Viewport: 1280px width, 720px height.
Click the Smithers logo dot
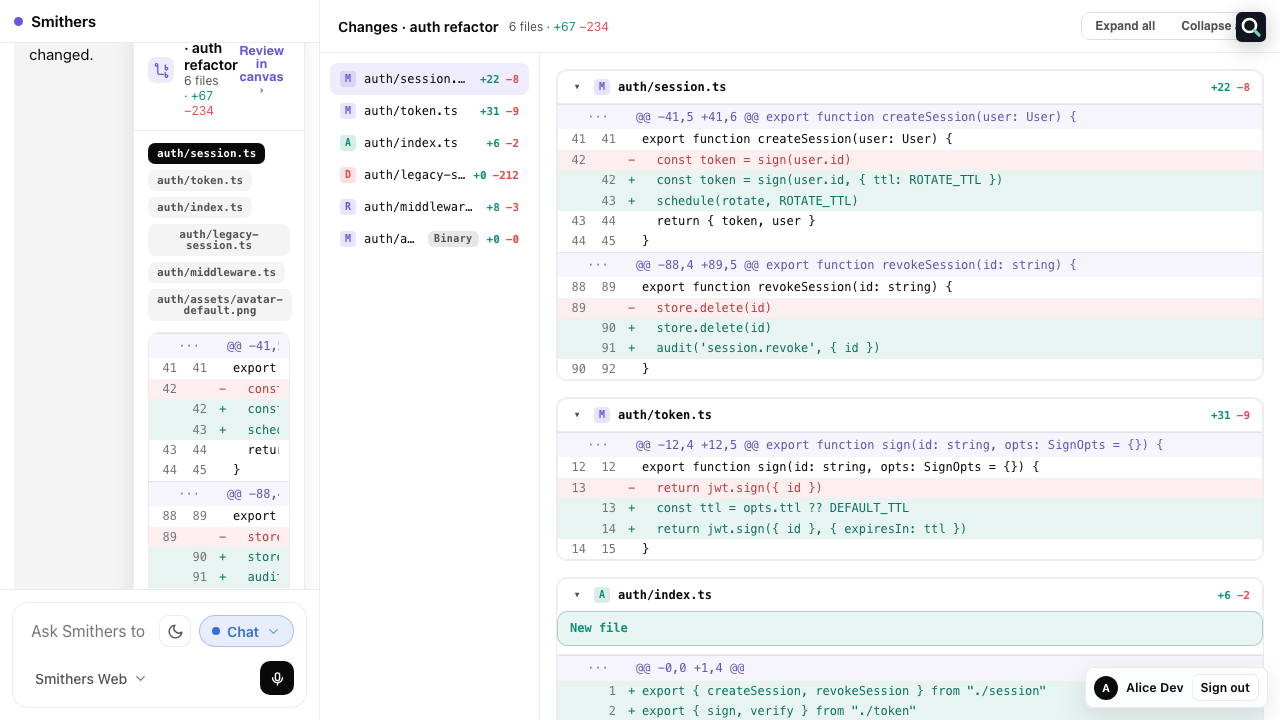(x=19, y=21)
